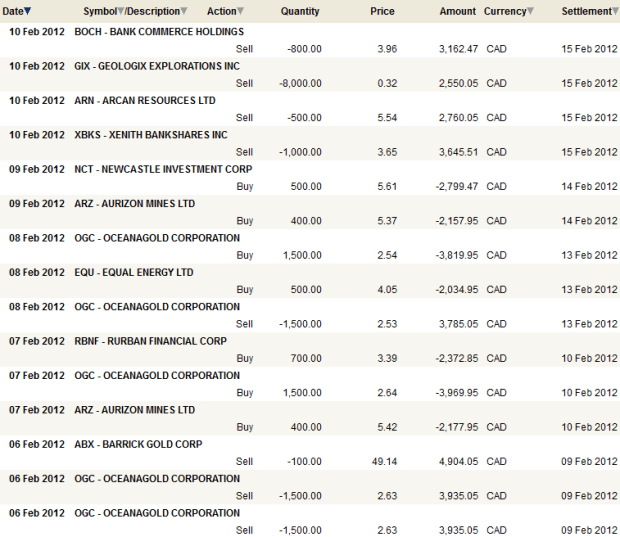Click the Date column sort arrow
Viewport: 620px width, 537px height.
(27, 12)
